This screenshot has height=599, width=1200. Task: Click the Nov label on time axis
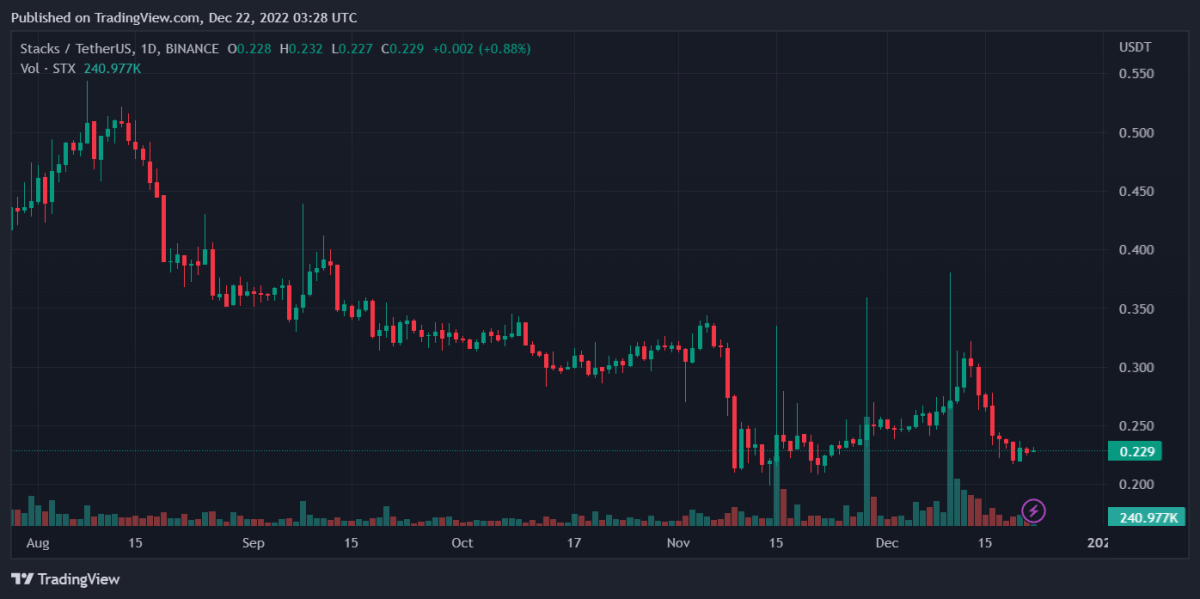(679, 543)
